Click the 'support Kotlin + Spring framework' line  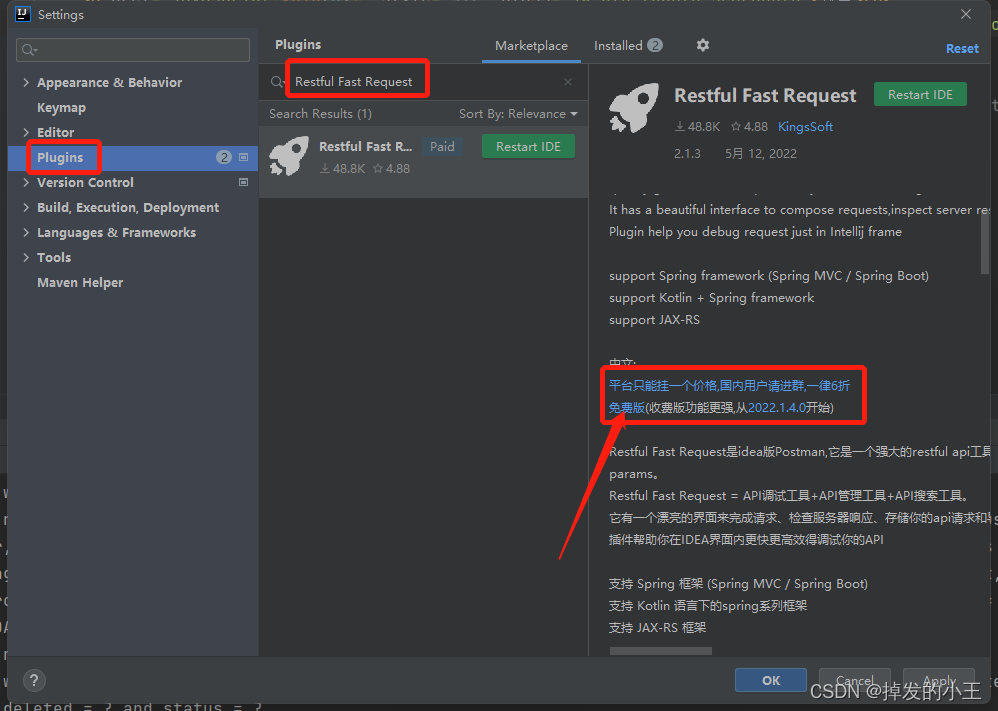[712, 298]
